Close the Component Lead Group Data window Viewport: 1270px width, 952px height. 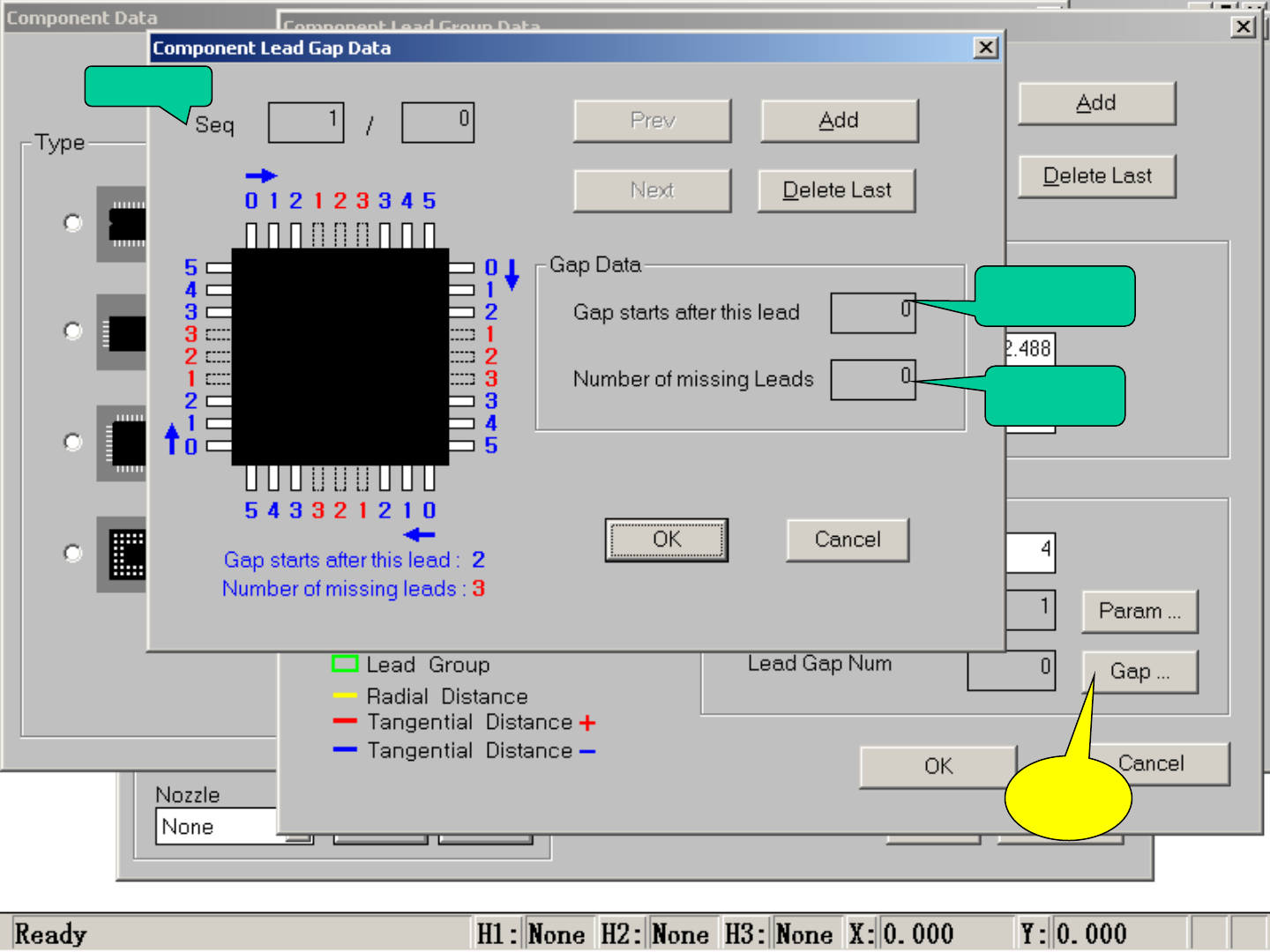tap(1244, 26)
